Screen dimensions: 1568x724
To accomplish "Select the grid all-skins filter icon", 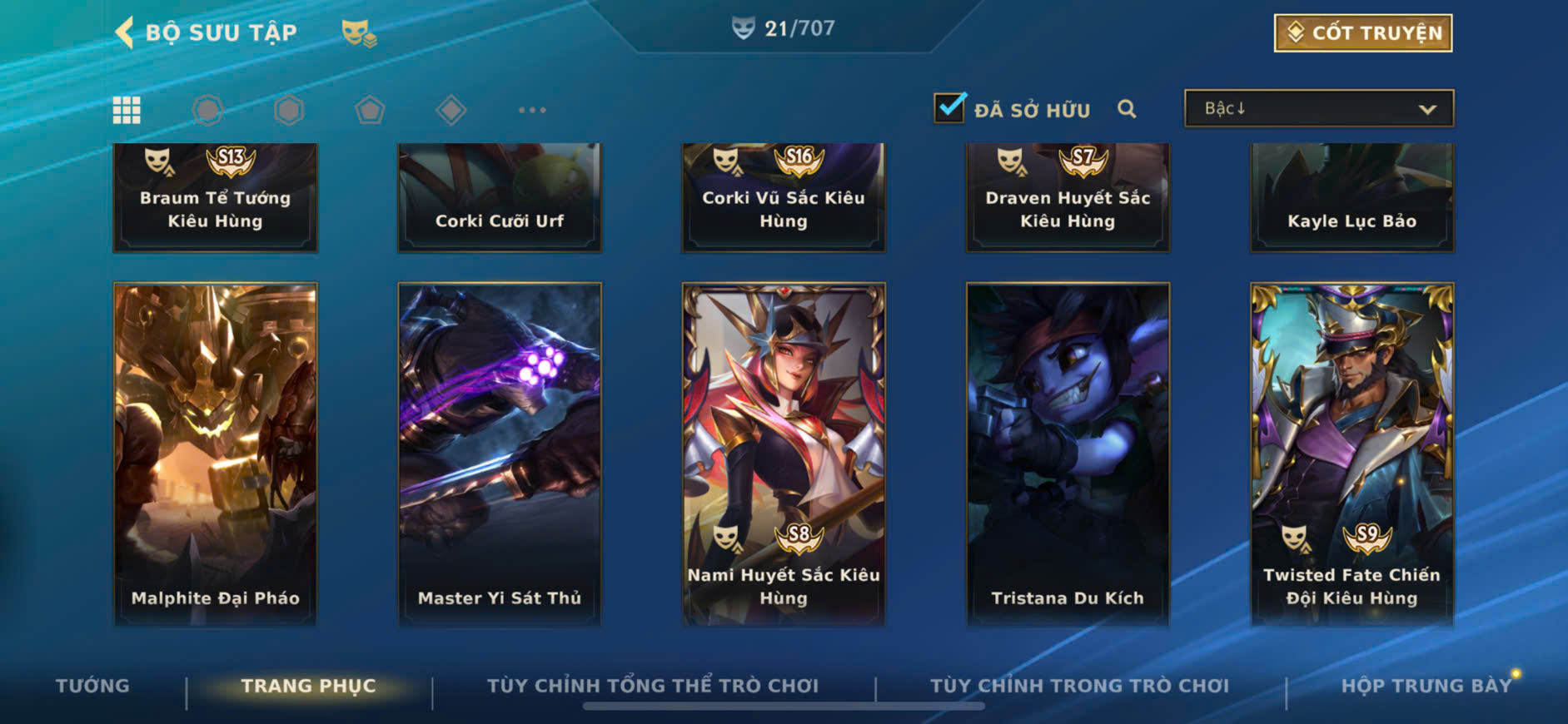I will 127,110.
